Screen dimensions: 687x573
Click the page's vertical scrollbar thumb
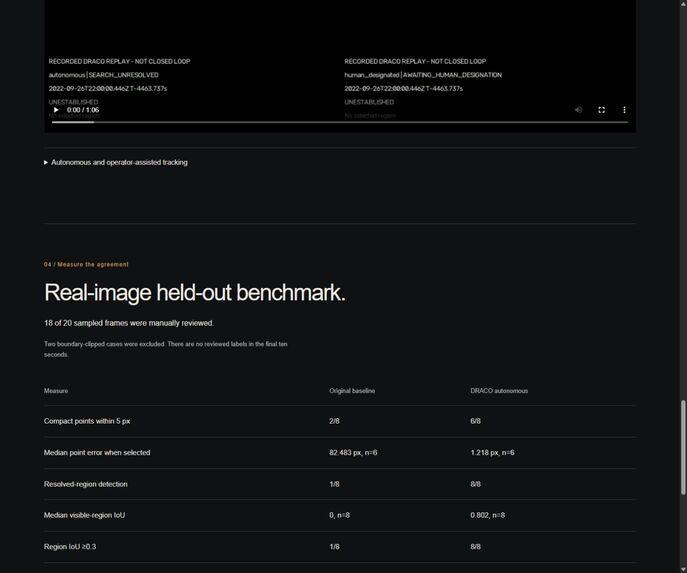[x=683, y=448]
